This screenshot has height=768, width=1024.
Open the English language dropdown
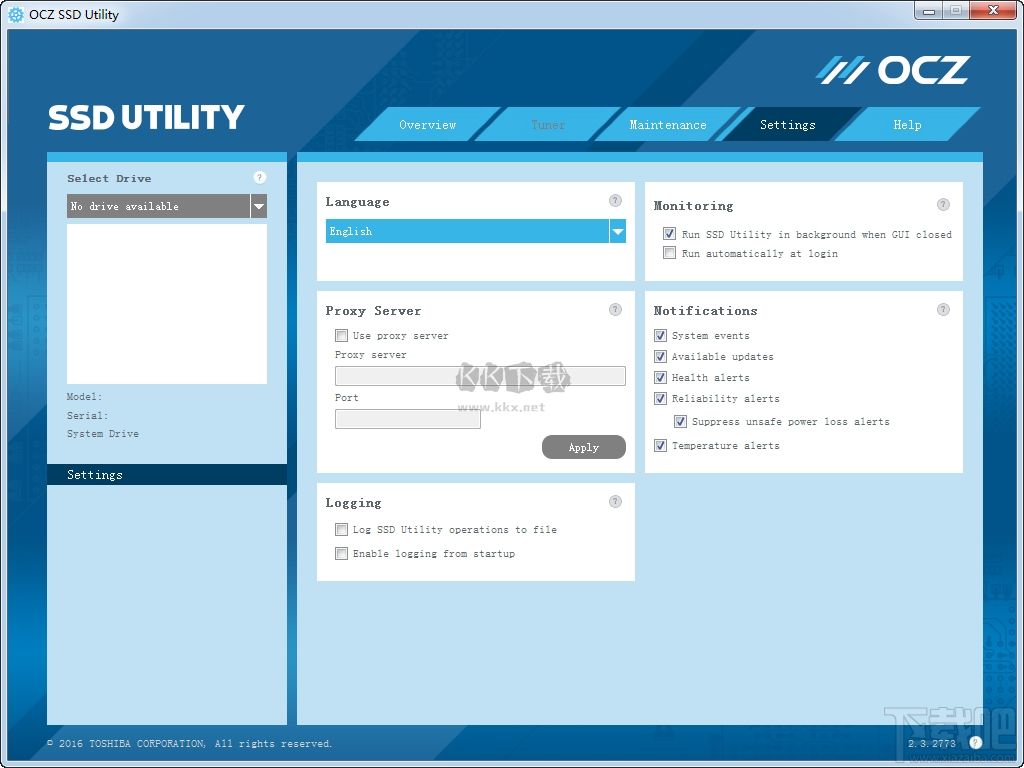(x=619, y=231)
